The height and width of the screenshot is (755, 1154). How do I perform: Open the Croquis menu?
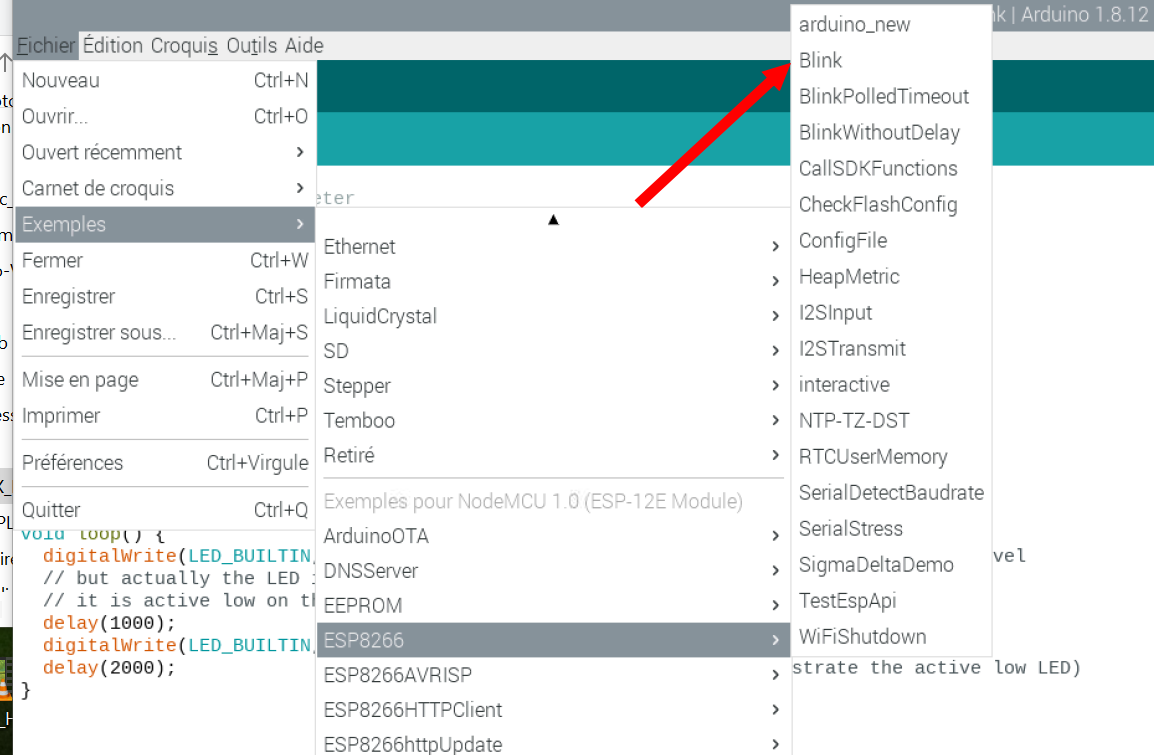pyautogui.click(x=184, y=46)
